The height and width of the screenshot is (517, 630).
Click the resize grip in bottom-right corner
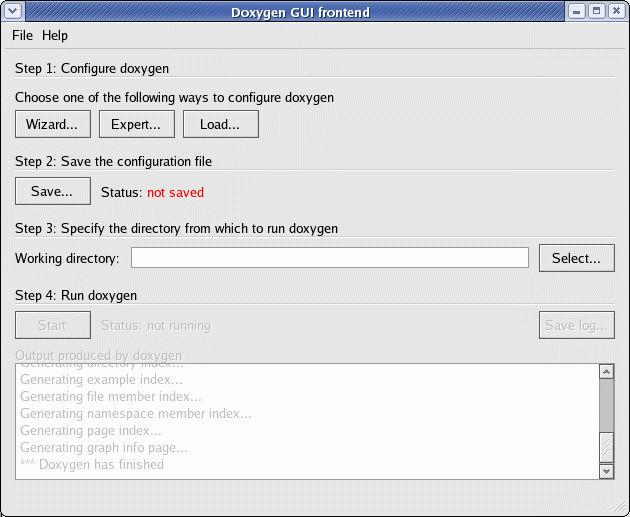pos(621,508)
